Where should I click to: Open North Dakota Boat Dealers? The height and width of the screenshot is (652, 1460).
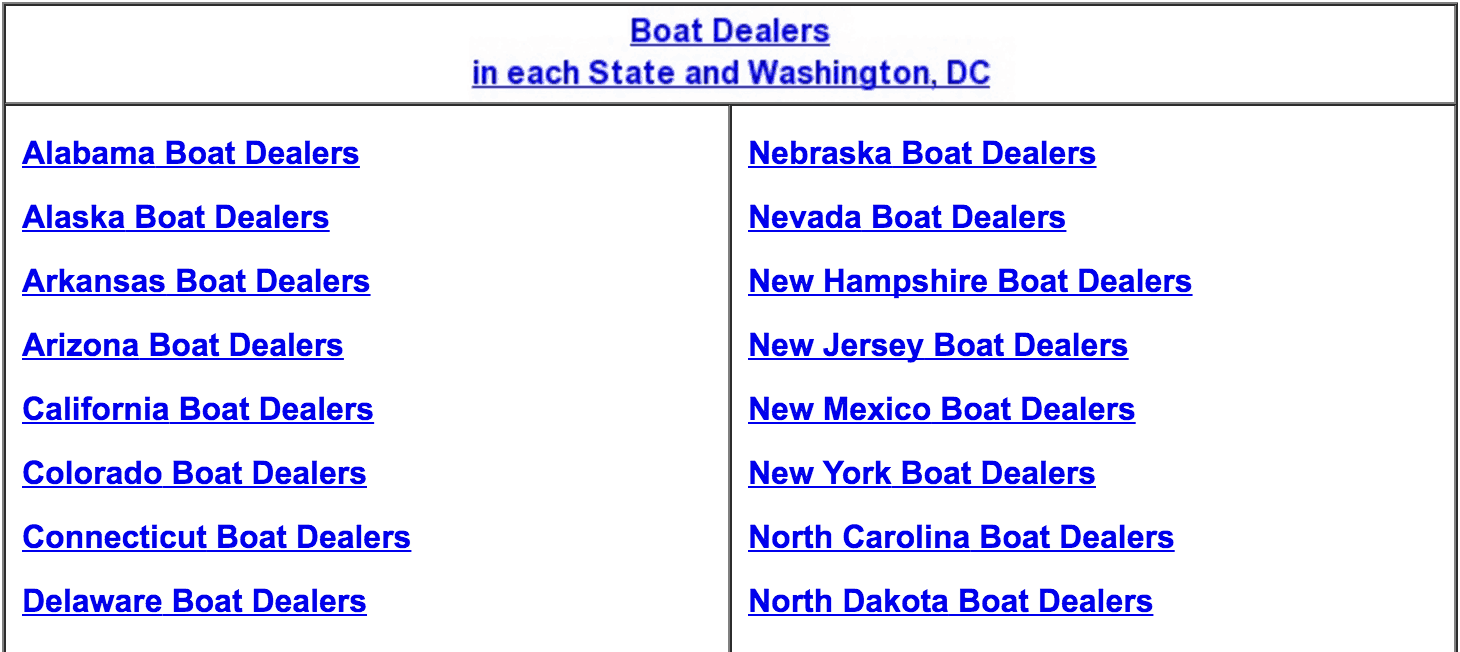[951, 601]
